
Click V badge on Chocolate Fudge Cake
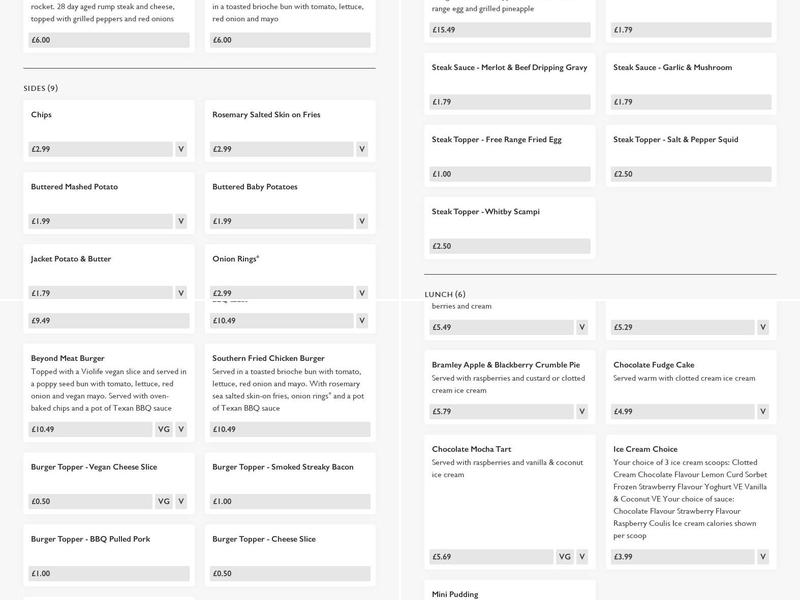pos(763,411)
